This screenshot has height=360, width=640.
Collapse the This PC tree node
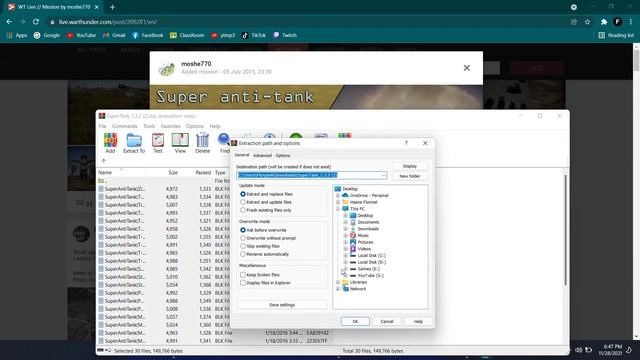coord(338,209)
